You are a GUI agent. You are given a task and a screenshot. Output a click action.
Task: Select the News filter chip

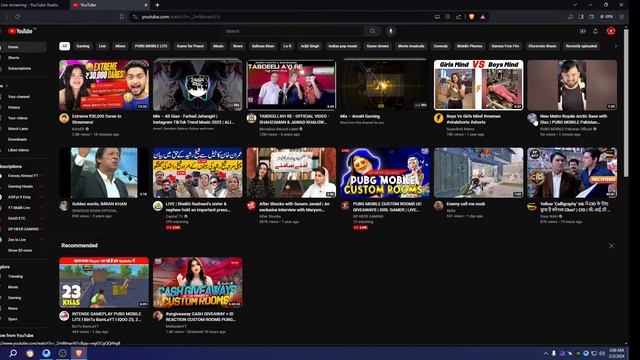point(238,46)
